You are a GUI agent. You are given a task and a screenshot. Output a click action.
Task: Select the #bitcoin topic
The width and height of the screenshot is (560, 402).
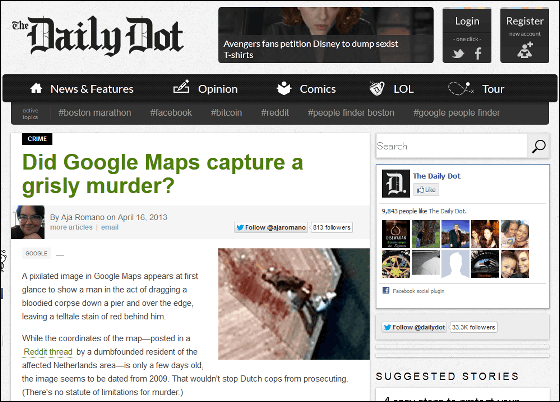tap(226, 113)
